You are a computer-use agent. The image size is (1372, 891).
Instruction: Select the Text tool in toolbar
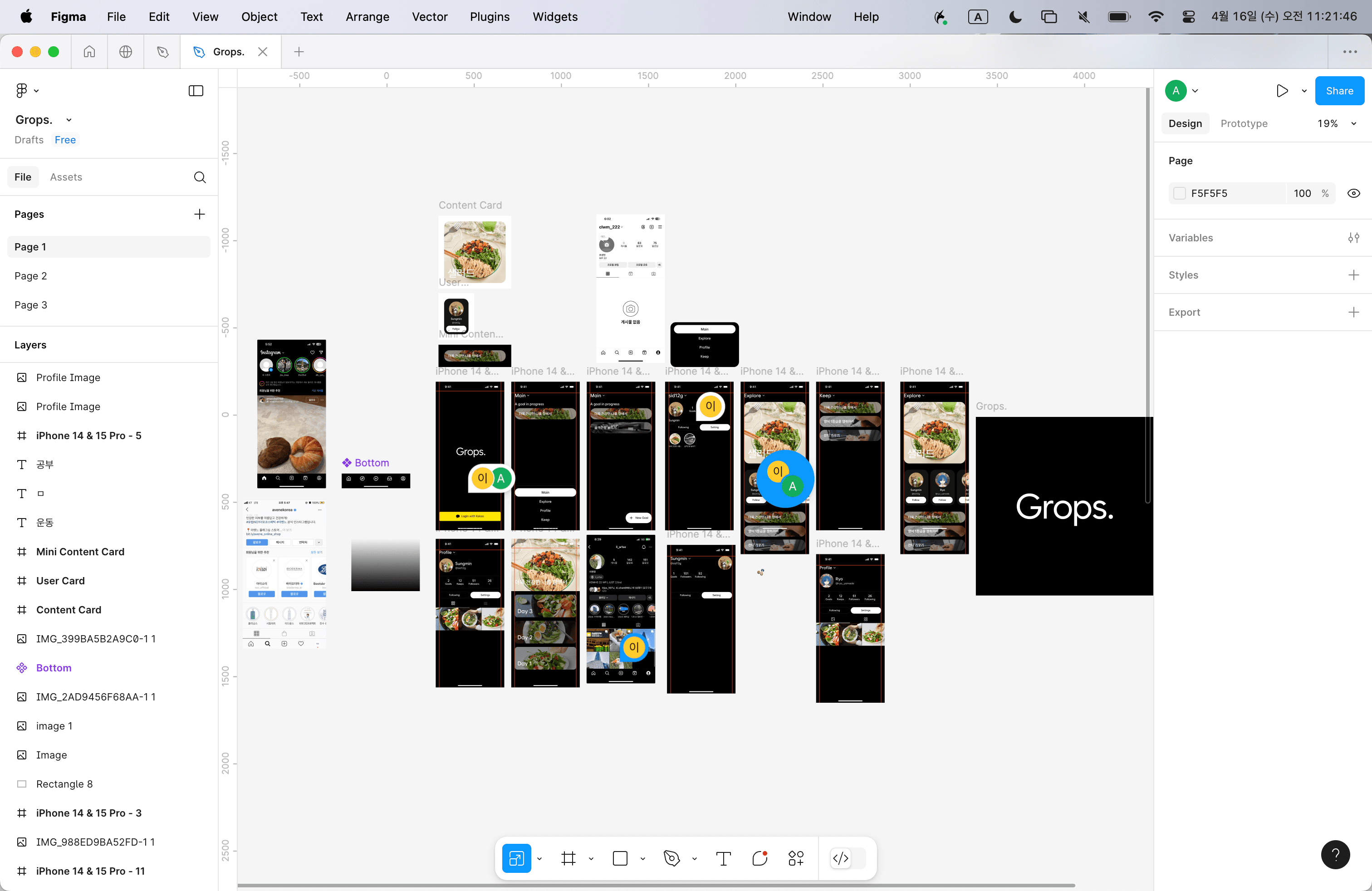coord(724,858)
